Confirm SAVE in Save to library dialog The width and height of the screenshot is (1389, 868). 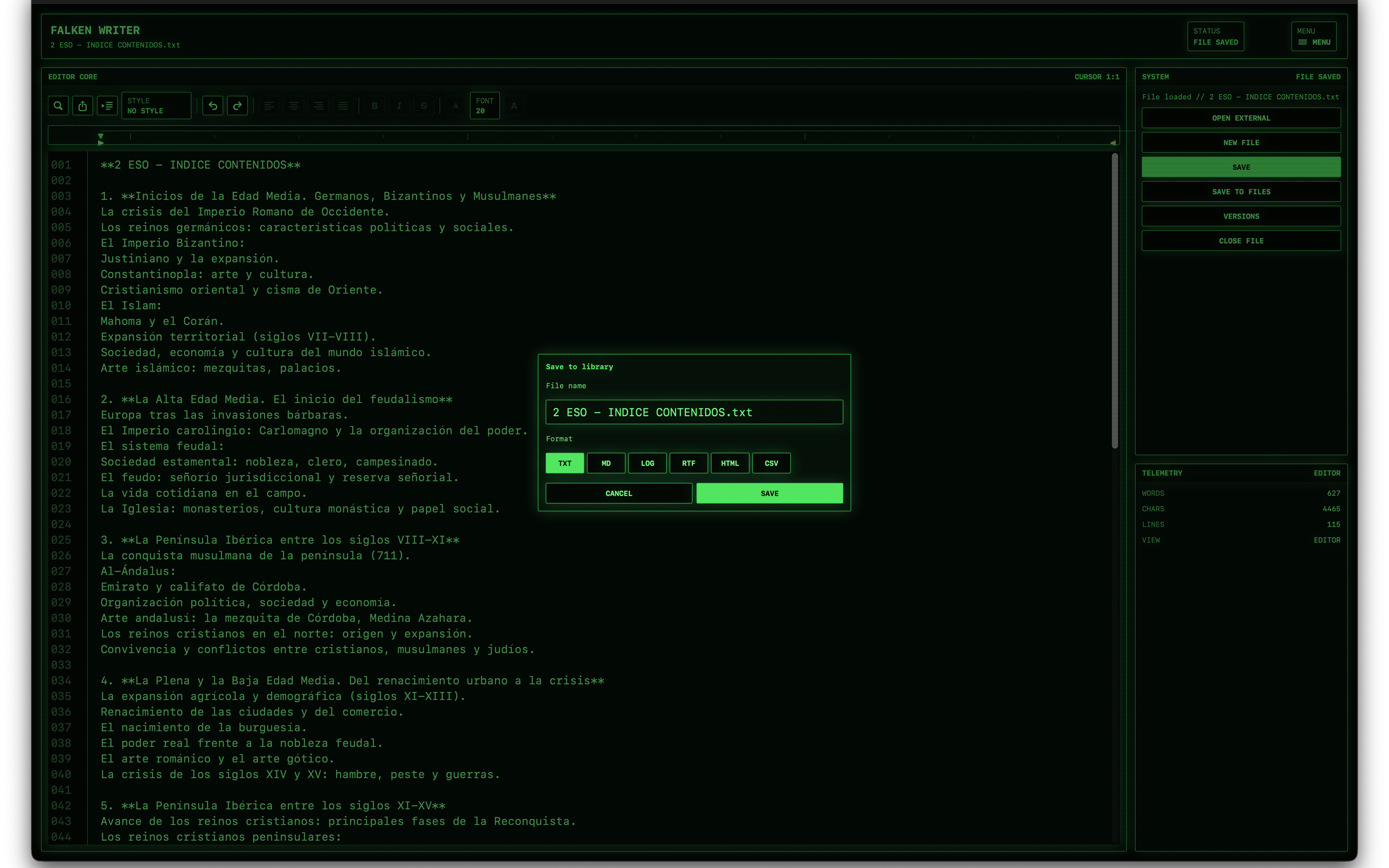[770, 494]
